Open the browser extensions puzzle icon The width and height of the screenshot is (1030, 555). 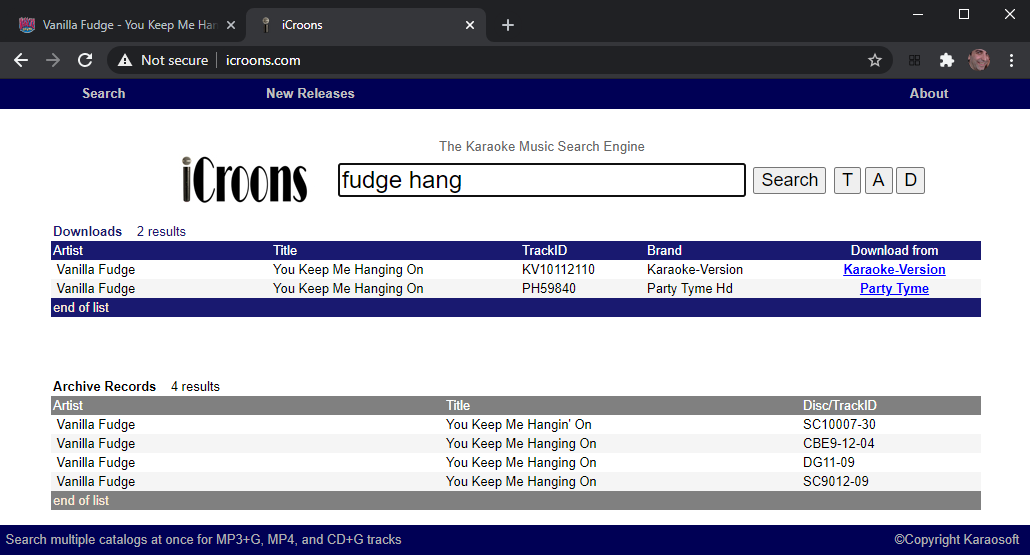point(946,60)
